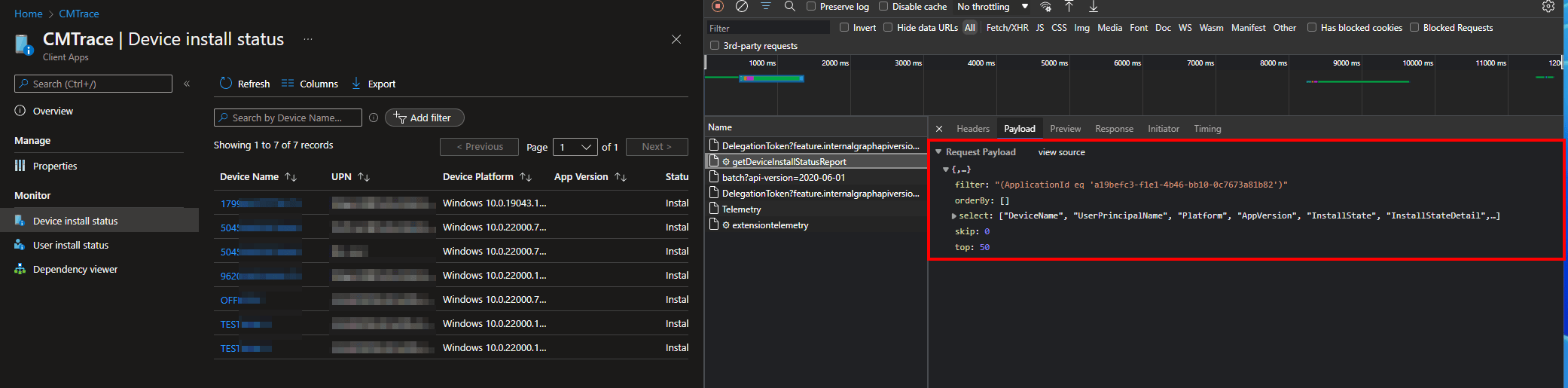This screenshot has height=388, width=1568.
Task: Click the Export download icon
Action: tap(356, 83)
